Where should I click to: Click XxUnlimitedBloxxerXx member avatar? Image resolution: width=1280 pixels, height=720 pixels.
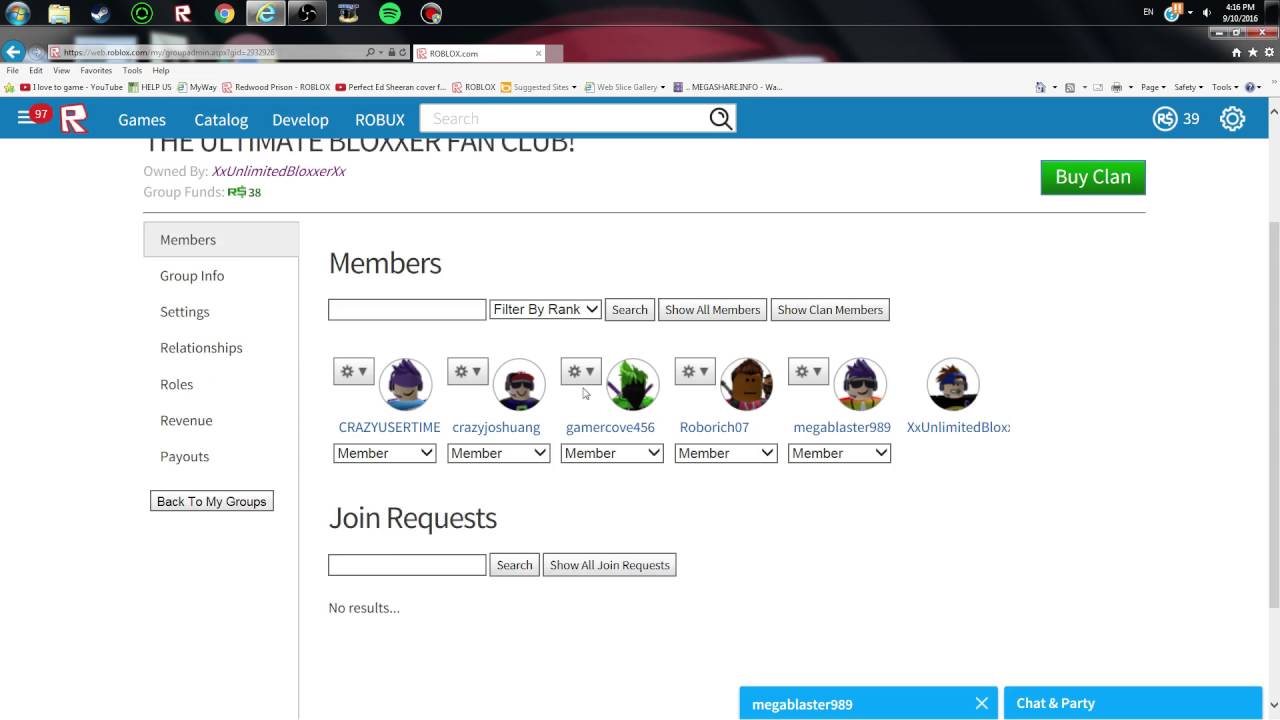tap(952, 384)
